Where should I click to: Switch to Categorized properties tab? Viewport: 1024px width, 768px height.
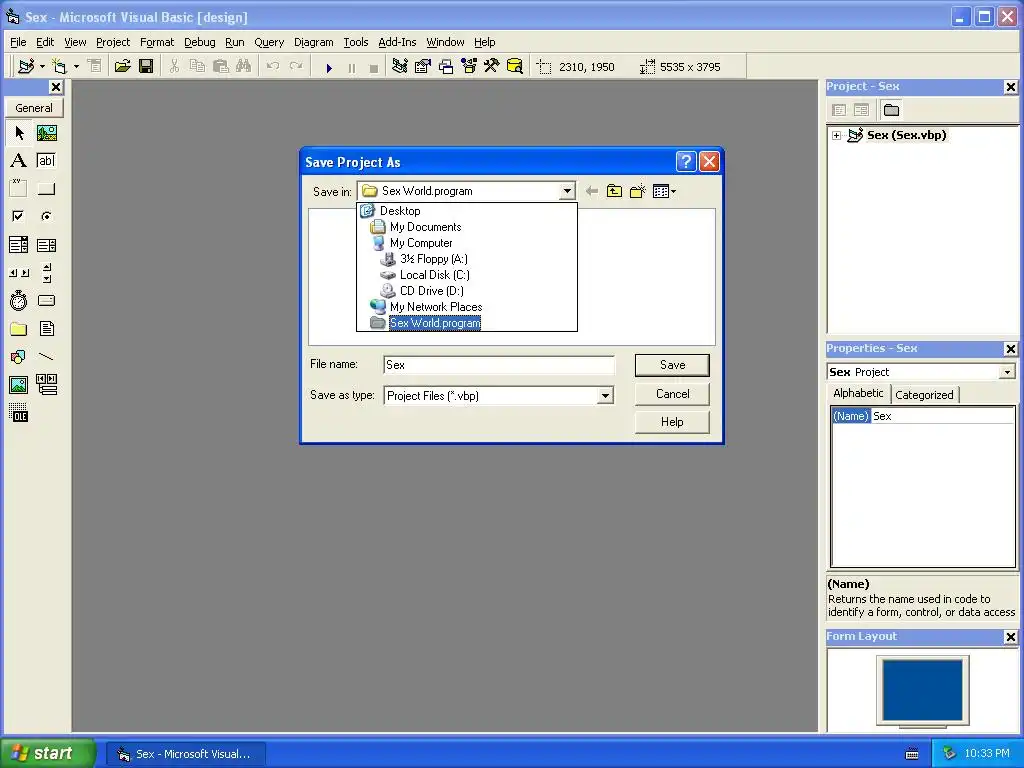(x=924, y=394)
